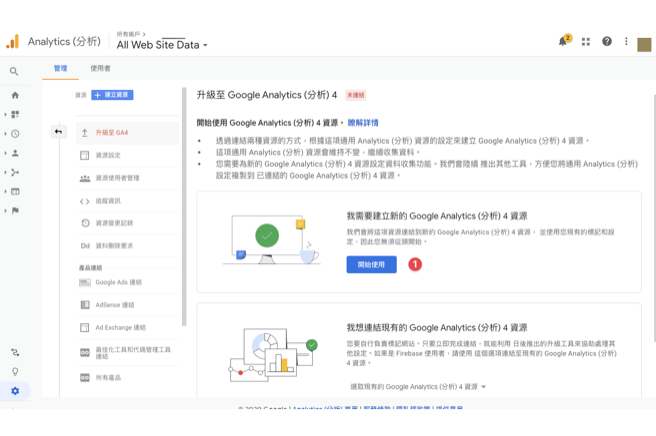Open the Google apps grid
656x436 pixels.
tap(586, 41)
